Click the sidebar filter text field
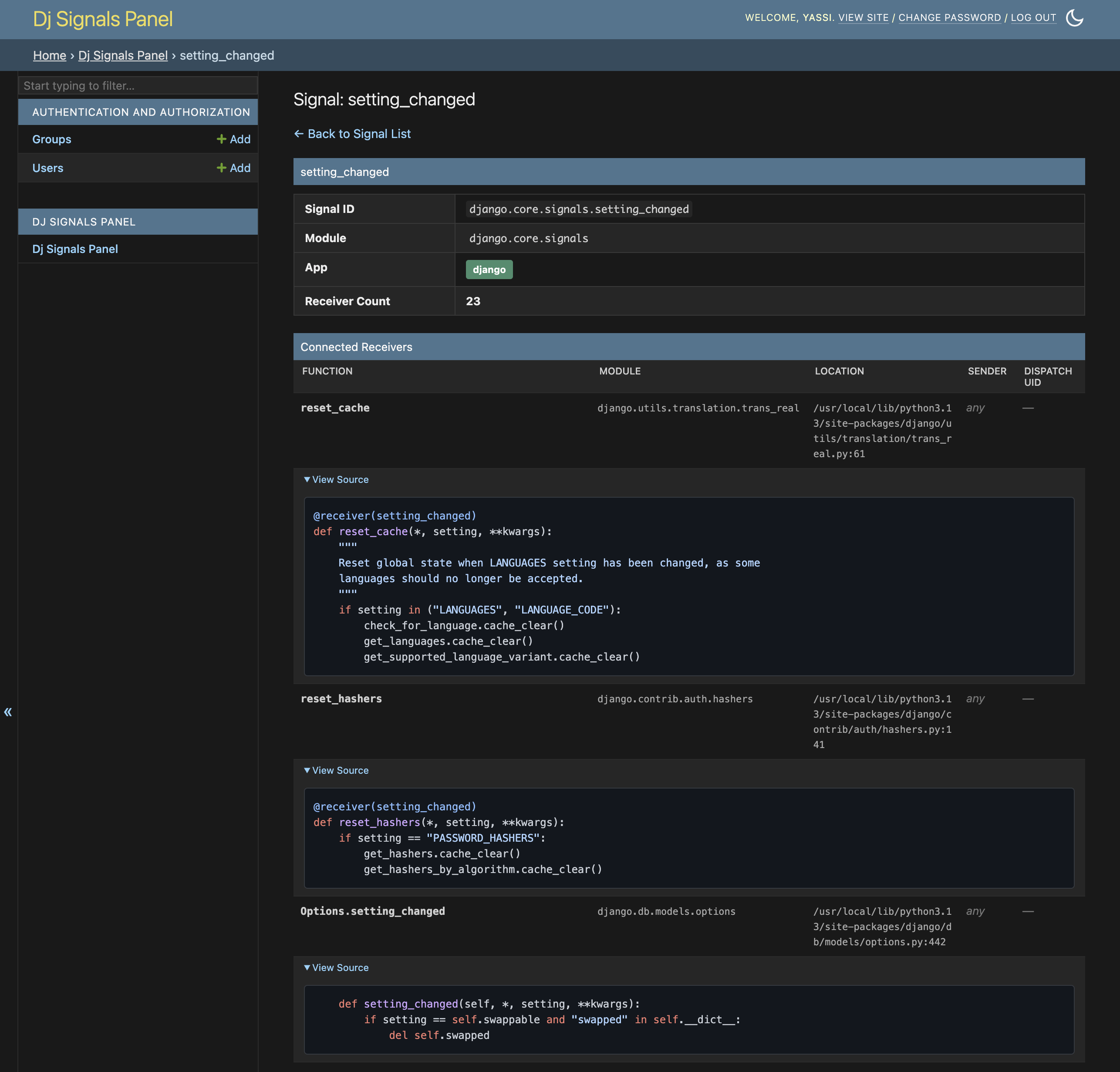The width and height of the screenshot is (1120, 1072). [x=138, y=86]
